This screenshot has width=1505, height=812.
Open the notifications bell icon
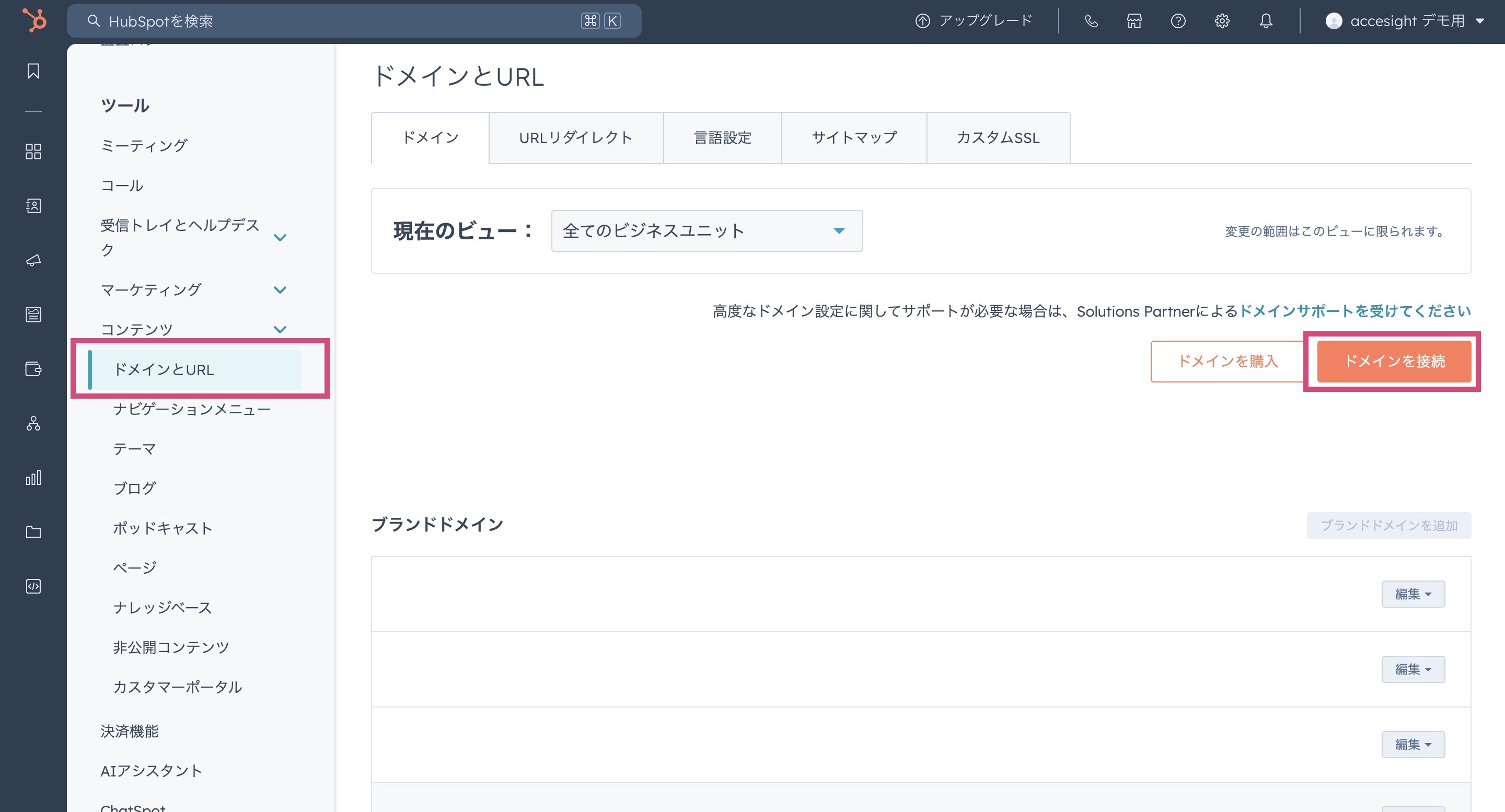coord(1266,21)
